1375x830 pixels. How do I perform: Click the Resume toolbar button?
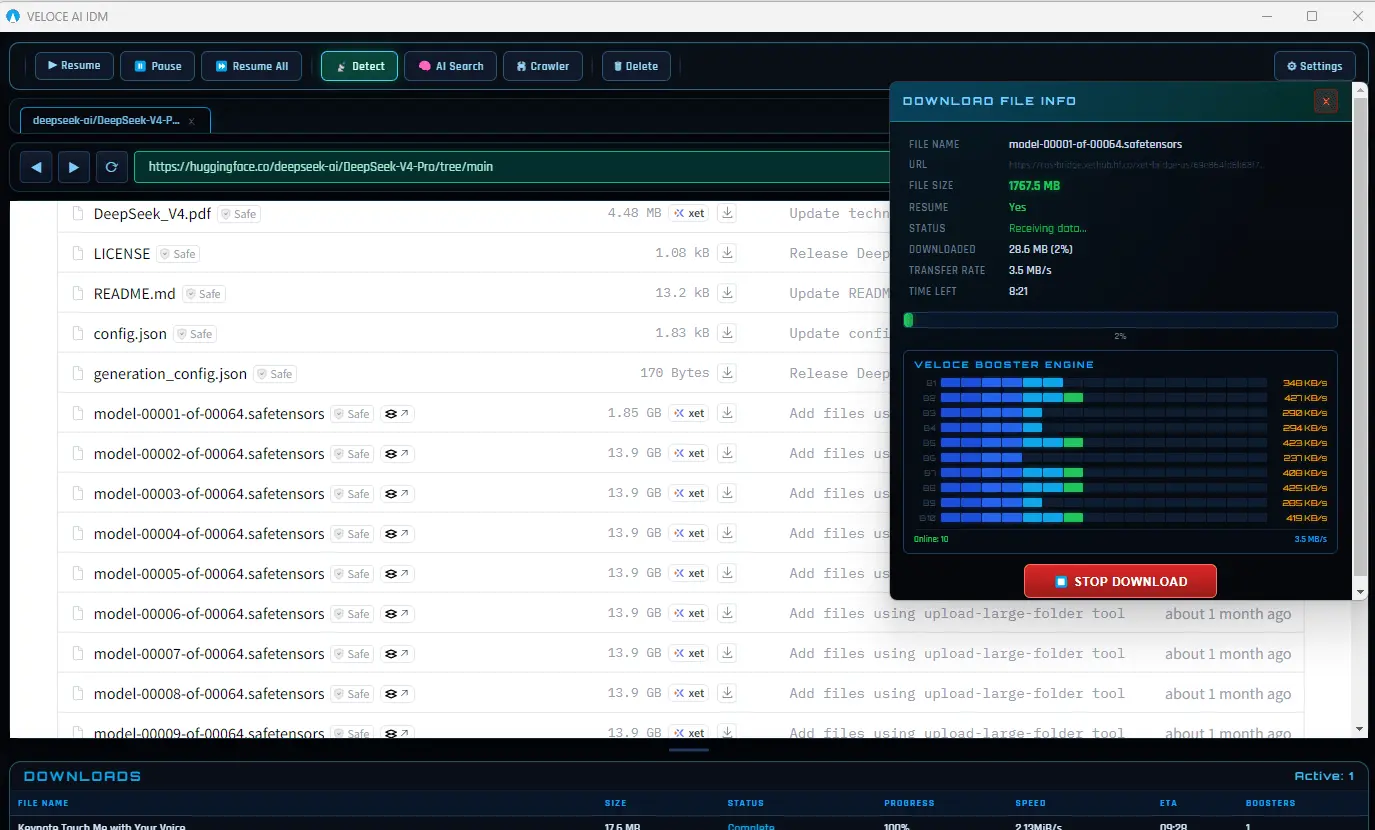pos(74,66)
